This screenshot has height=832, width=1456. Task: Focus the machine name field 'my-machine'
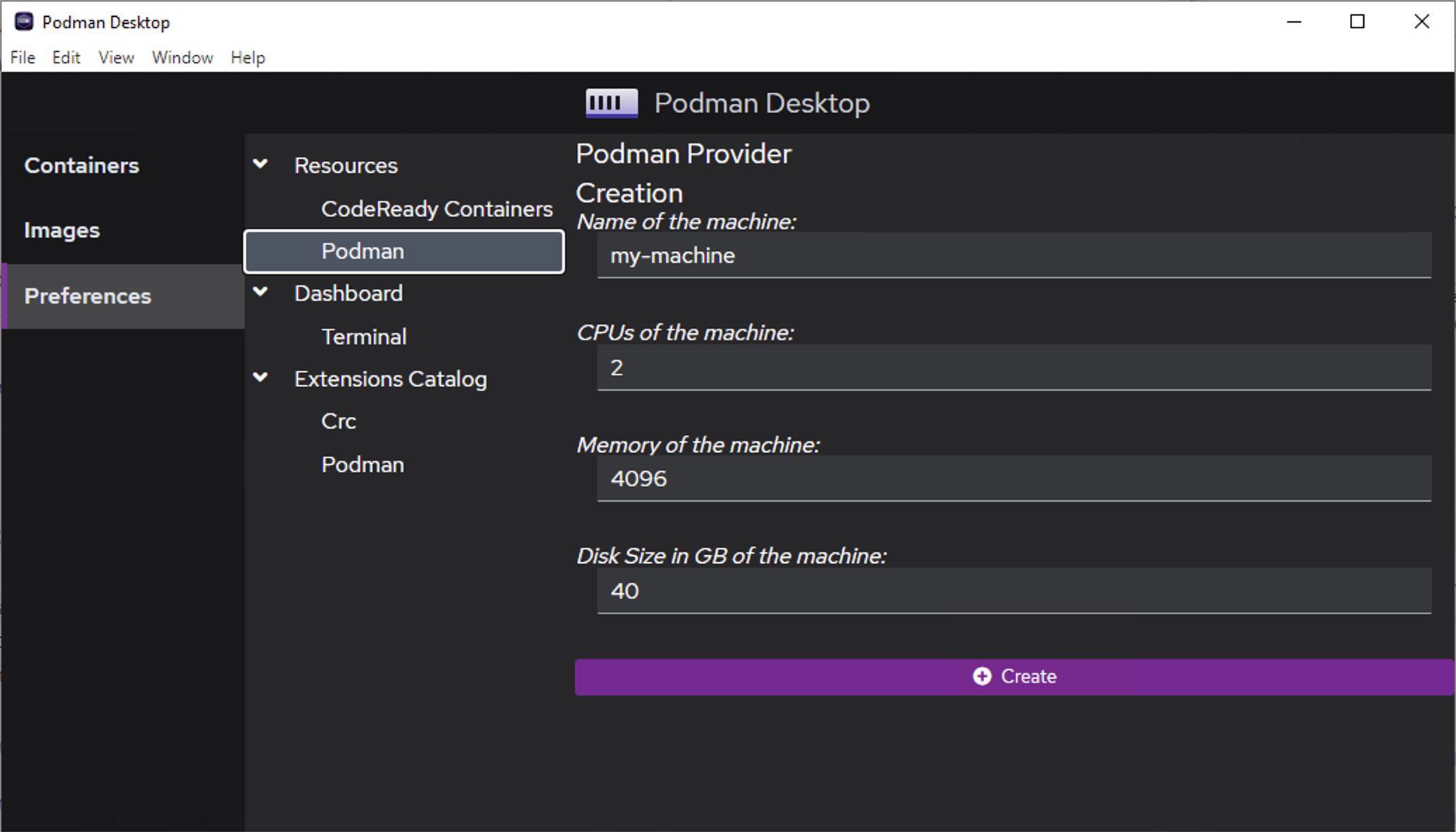pos(1014,255)
